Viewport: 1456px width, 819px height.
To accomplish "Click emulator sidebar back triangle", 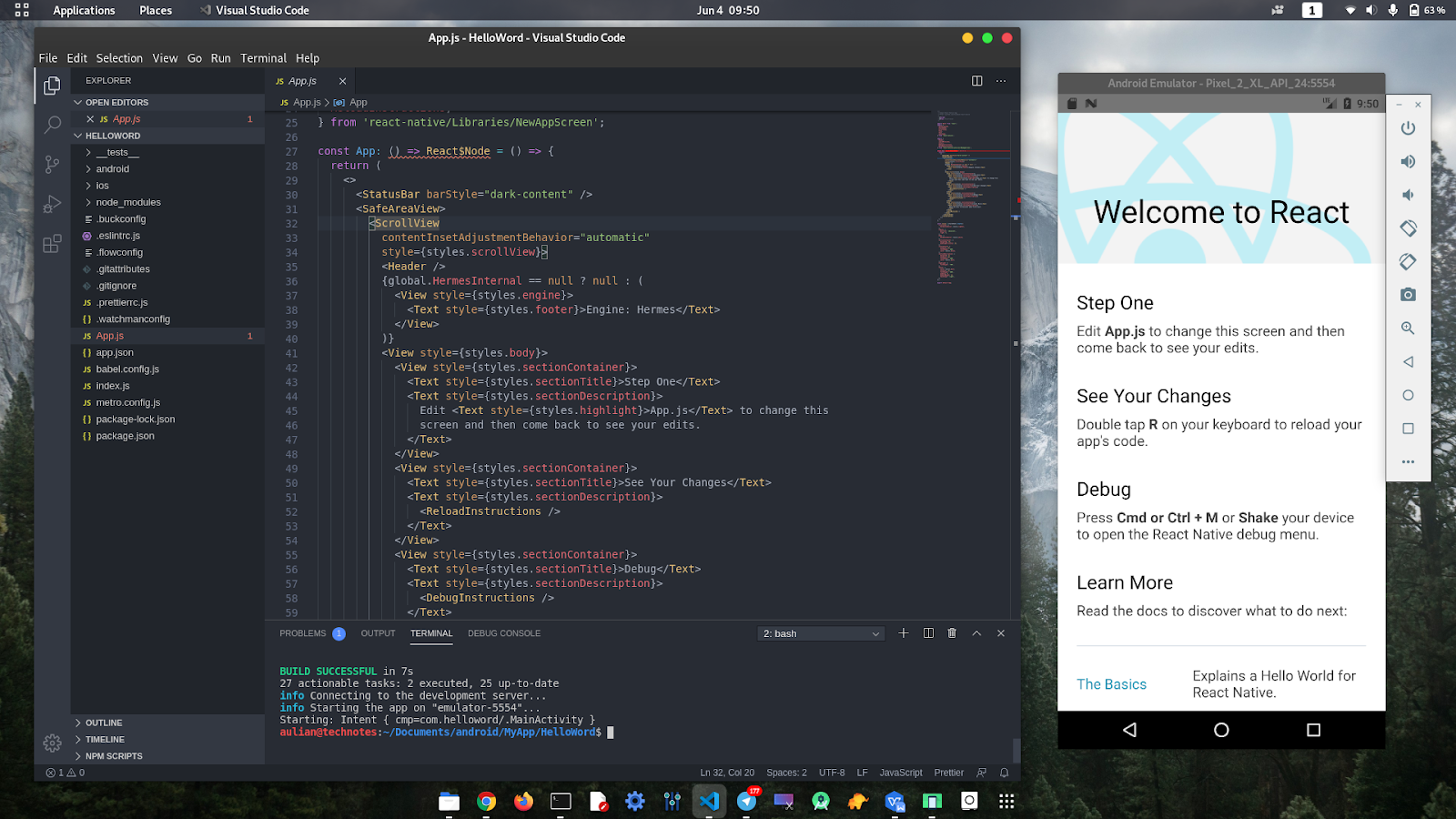I will (1408, 361).
